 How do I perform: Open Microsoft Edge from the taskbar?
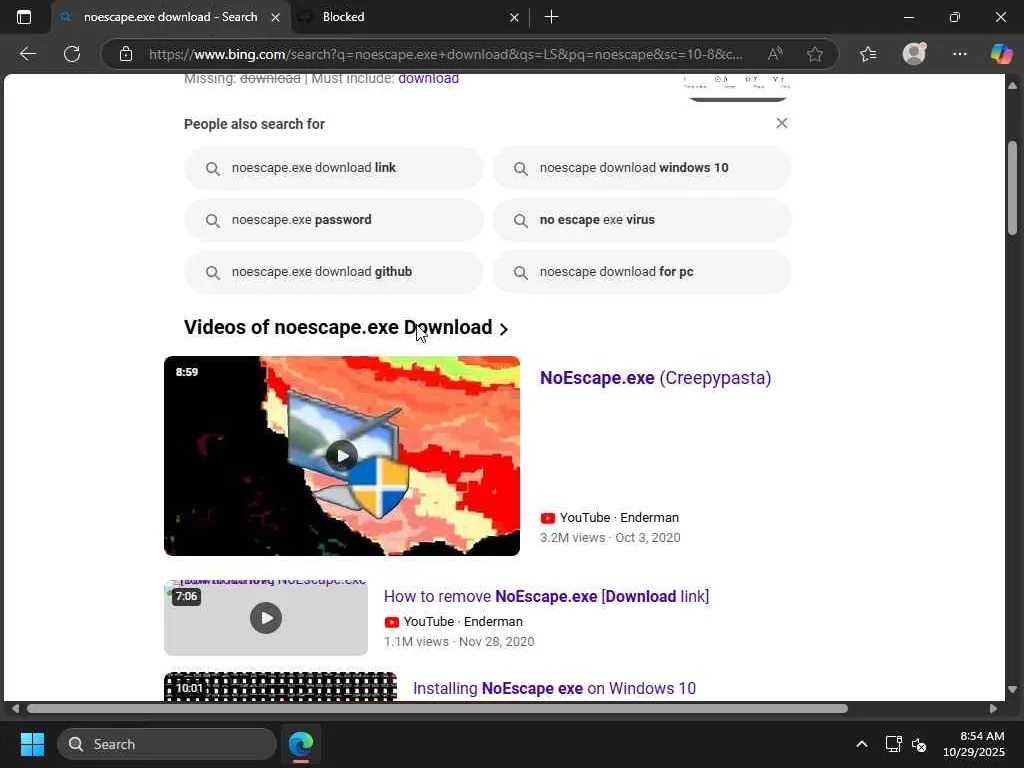click(301, 744)
